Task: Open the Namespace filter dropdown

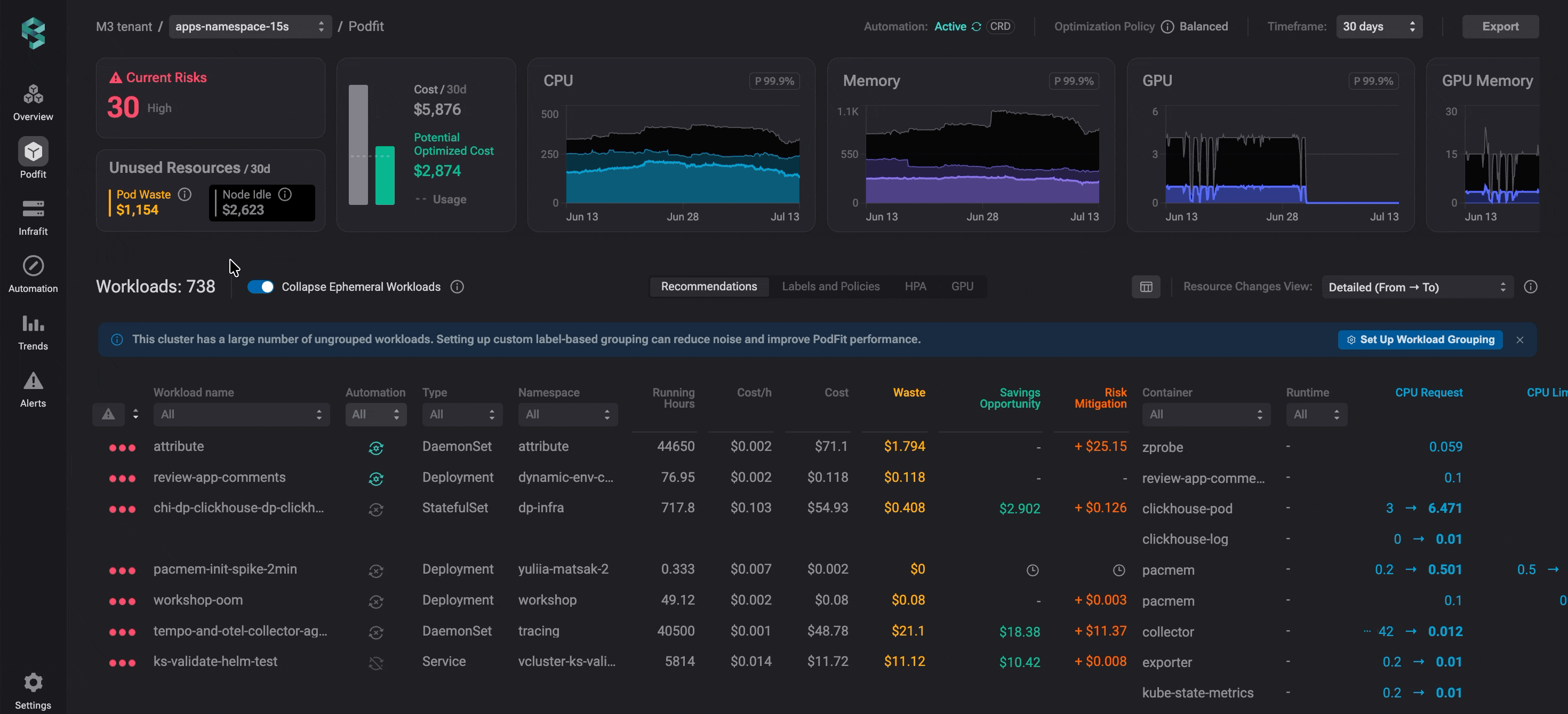Action: point(568,414)
